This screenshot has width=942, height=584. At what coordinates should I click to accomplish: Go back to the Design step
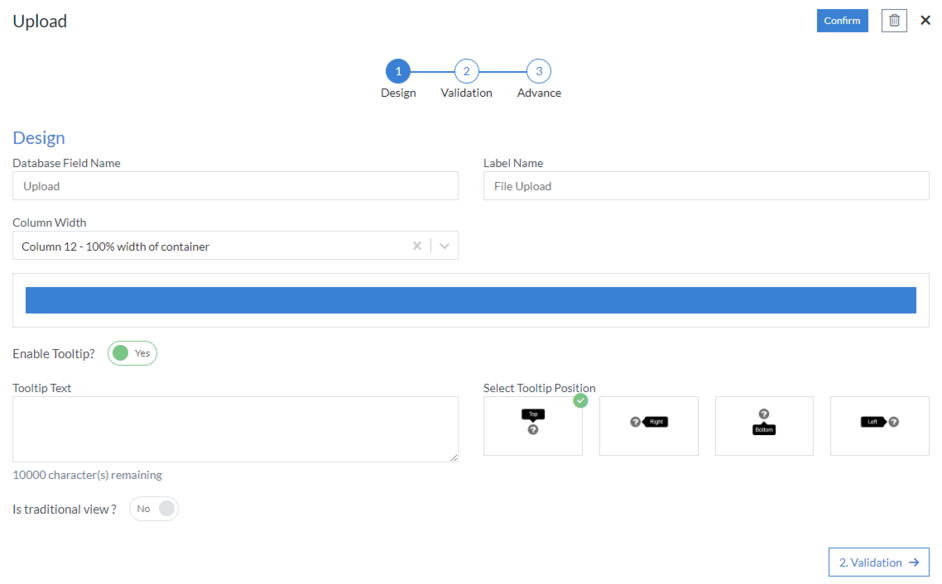(x=398, y=71)
